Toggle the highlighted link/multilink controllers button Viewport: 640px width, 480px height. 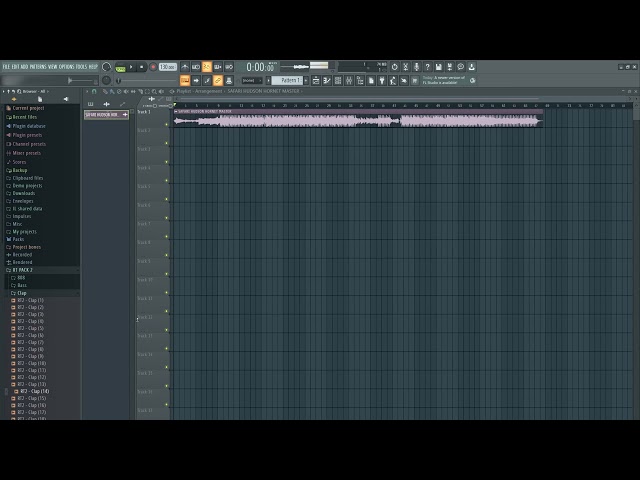point(218,80)
